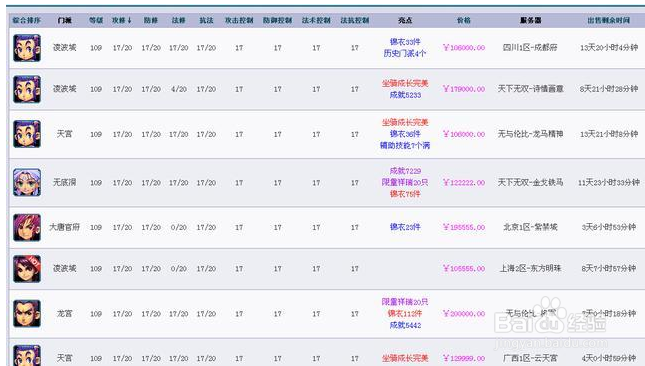Sort by 法术控制 column header
The width and height of the screenshot is (645, 366).
316,20
